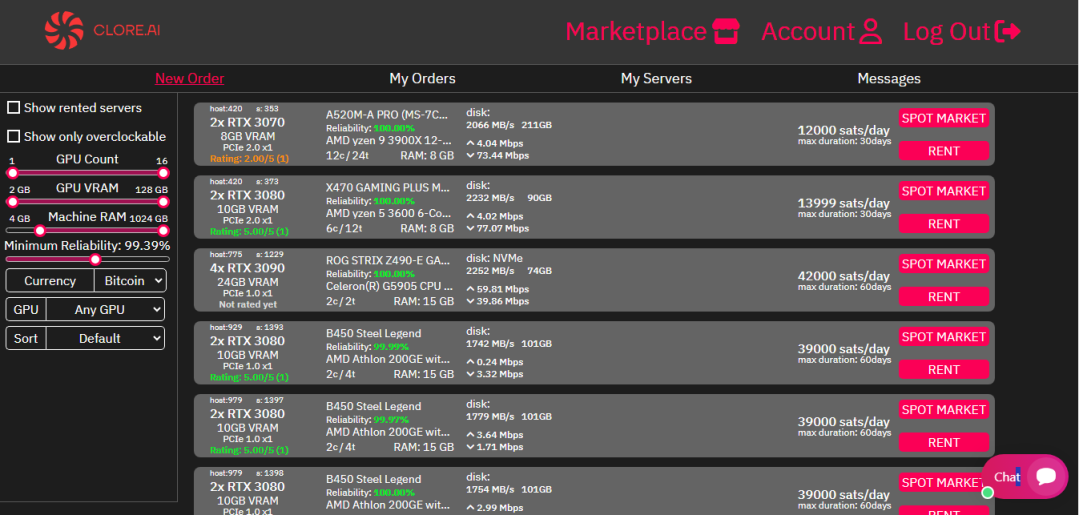Image resolution: width=1079 pixels, height=515 pixels.
Task: Open the Sort Default dropdown
Action: pyautogui.click(x=105, y=339)
